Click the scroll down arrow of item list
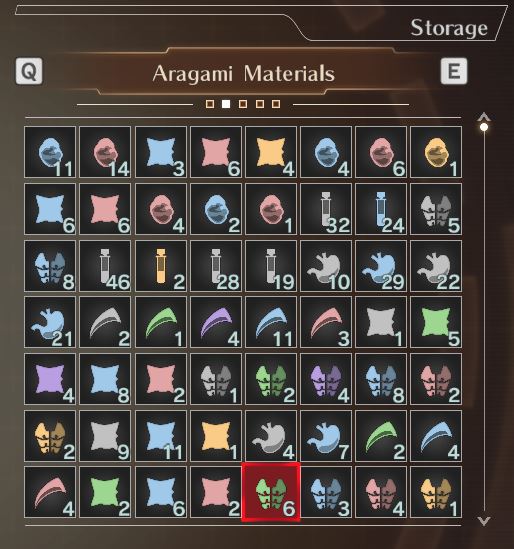Image resolution: width=514 pixels, height=549 pixels. (484, 521)
